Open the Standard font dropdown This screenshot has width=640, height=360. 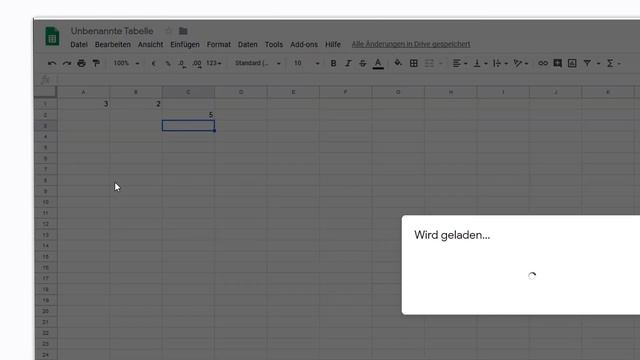(258, 63)
